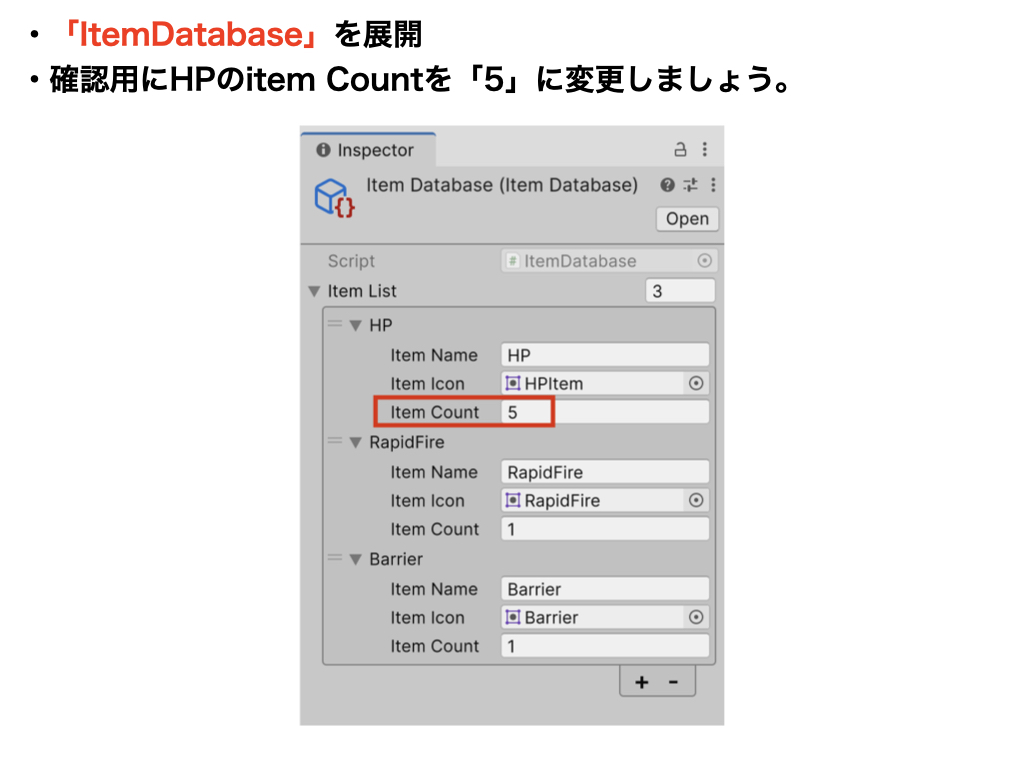The image size is (1024, 768).
Task: Click object picker for the Script field
Action: [x=704, y=261]
